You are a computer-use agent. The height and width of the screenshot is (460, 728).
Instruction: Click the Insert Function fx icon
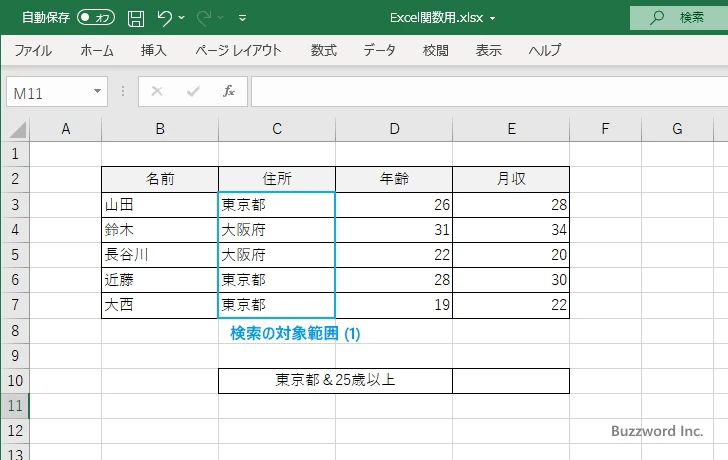point(229,91)
